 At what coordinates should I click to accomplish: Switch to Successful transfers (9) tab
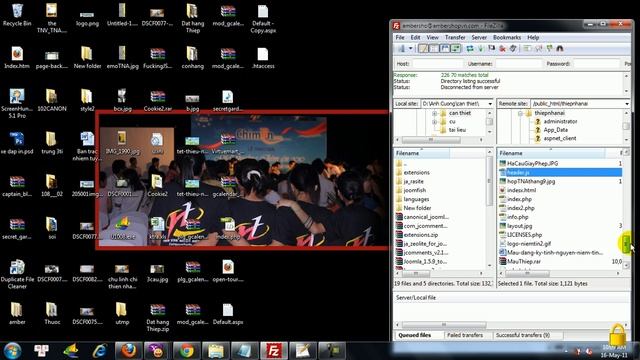tap(522, 335)
